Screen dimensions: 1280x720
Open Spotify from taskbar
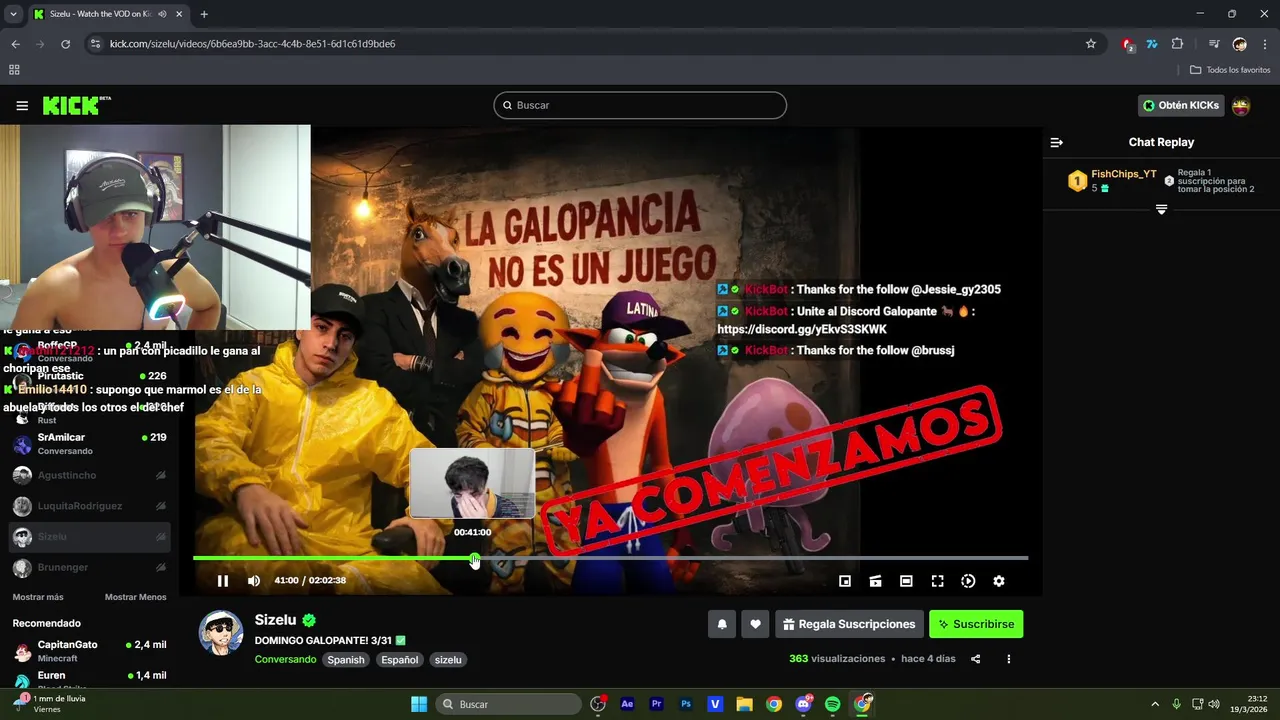832,704
